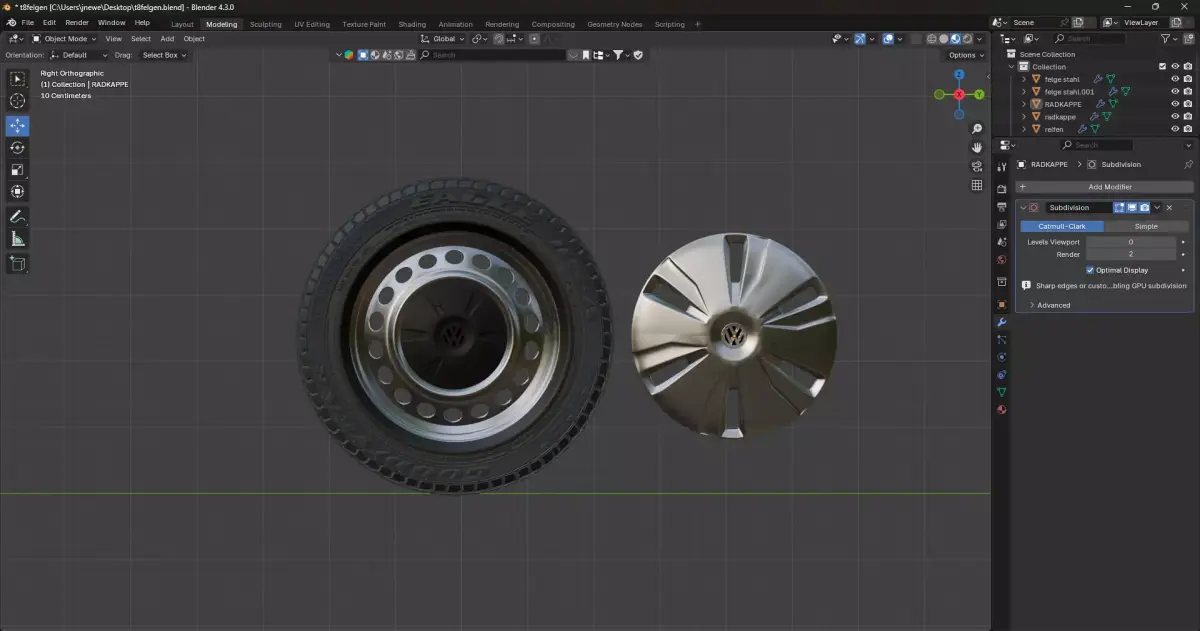Open the Drag Select Box dropdown

(164, 55)
